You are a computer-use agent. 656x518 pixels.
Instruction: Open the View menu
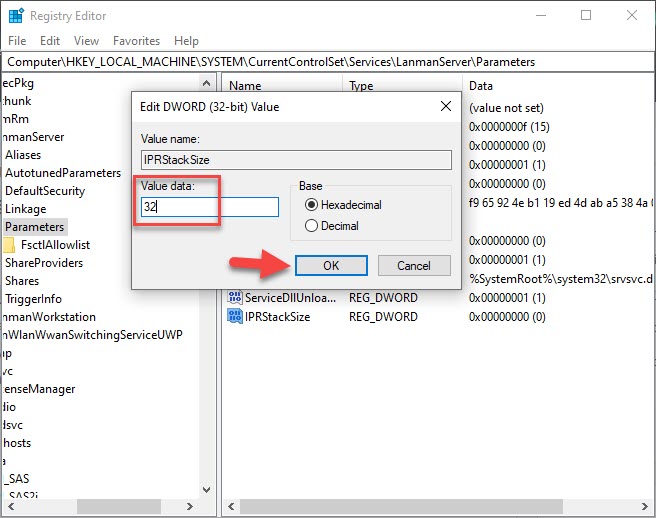coord(86,41)
